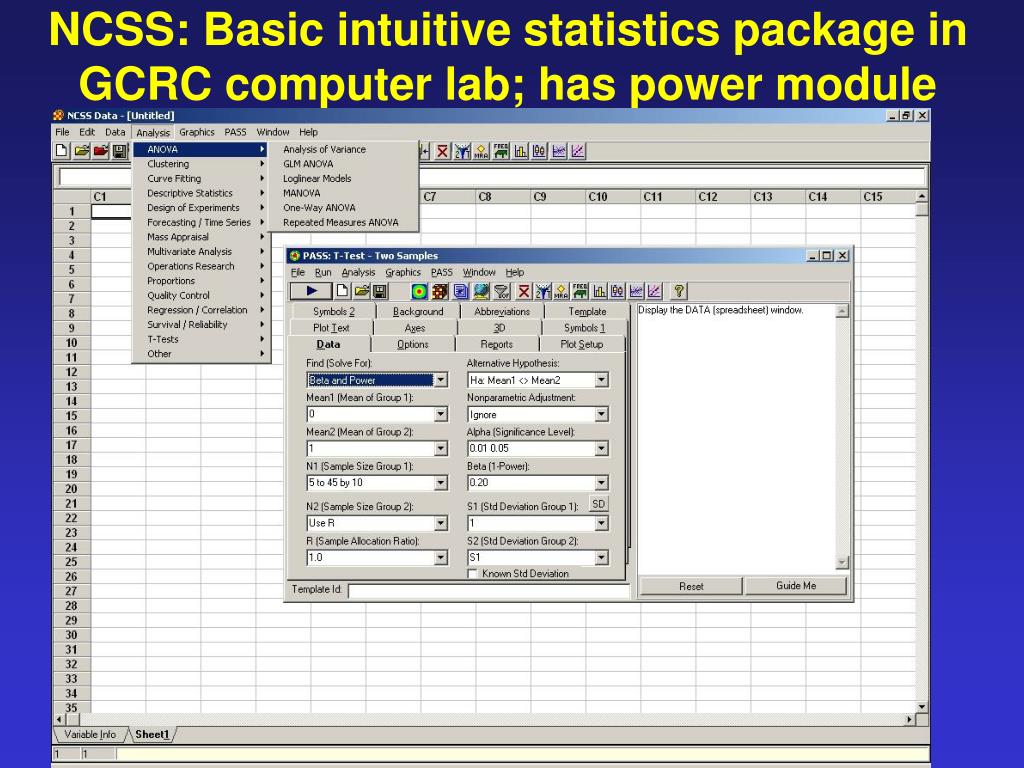Image resolution: width=1024 pixels, height=768 pixels.
Task: Open the Run menu in PASS window
Action: click(x=323, y=272)
